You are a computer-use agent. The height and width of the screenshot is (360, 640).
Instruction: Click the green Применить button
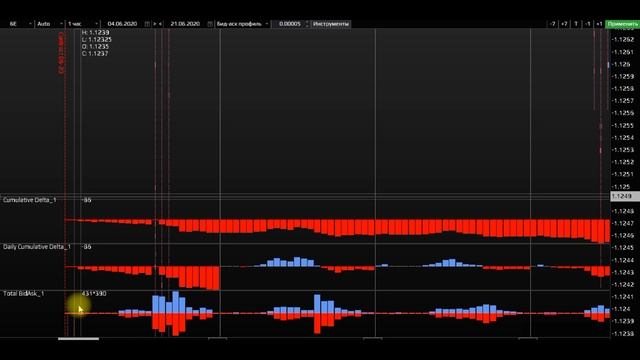coord(622,24)
